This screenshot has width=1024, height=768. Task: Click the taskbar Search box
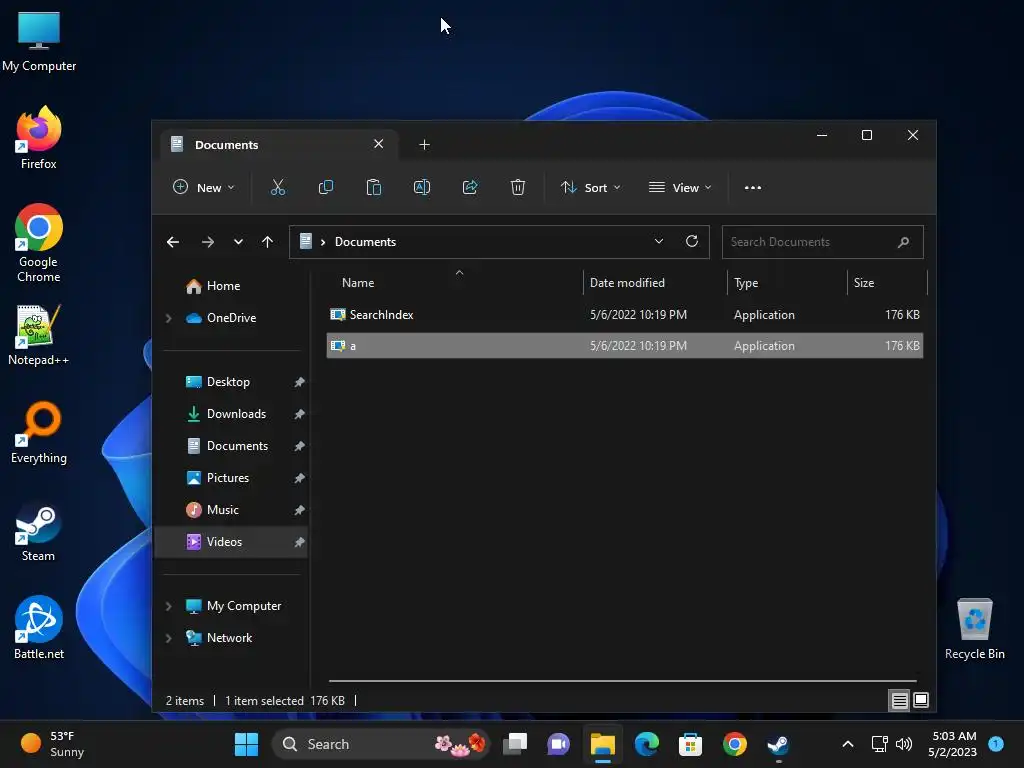(380, 744)
